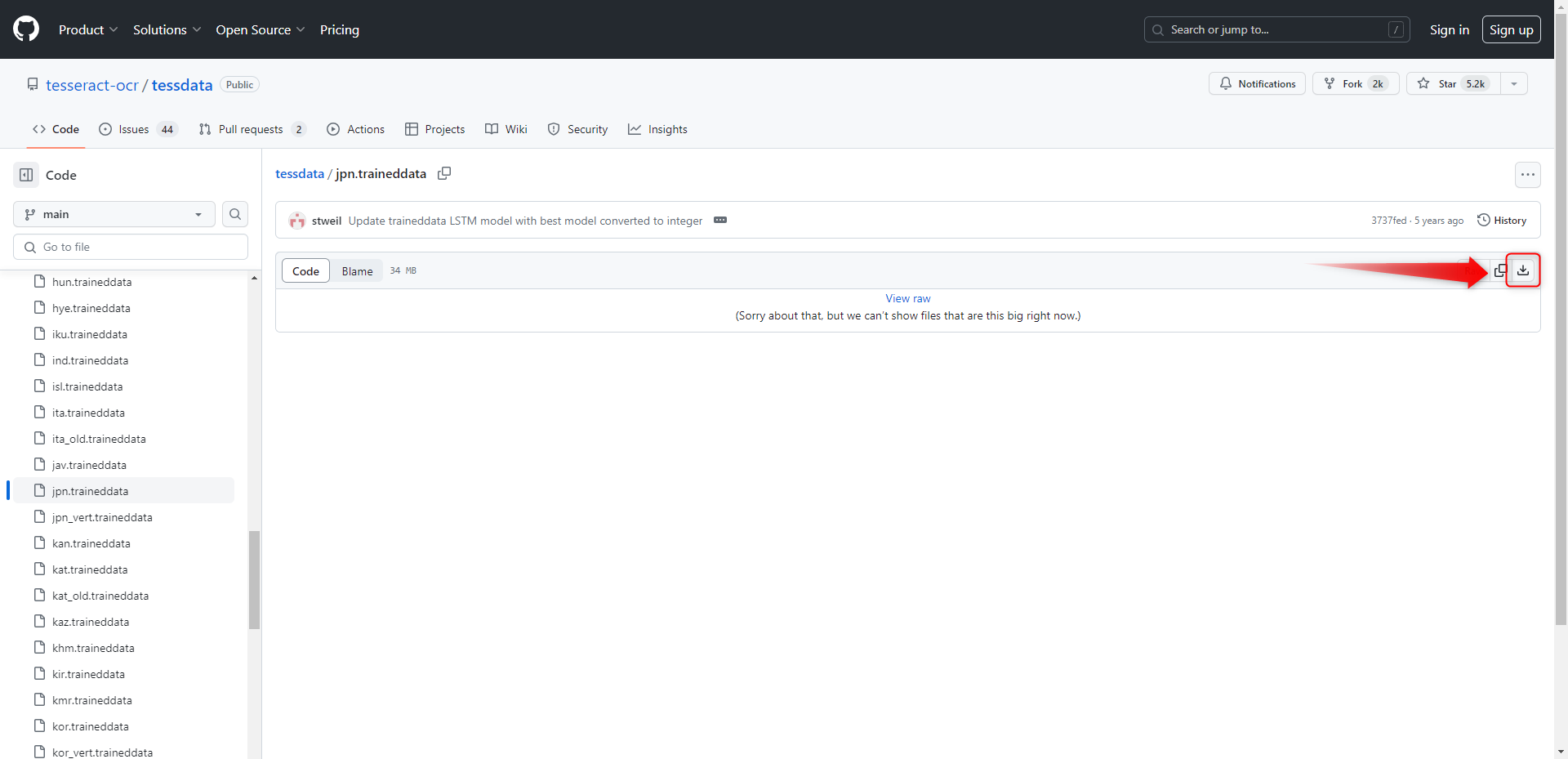Screen dimensions: 1568x759
Task: Copy the file path next to jpn.traineddata
Action: coord(444,173)
